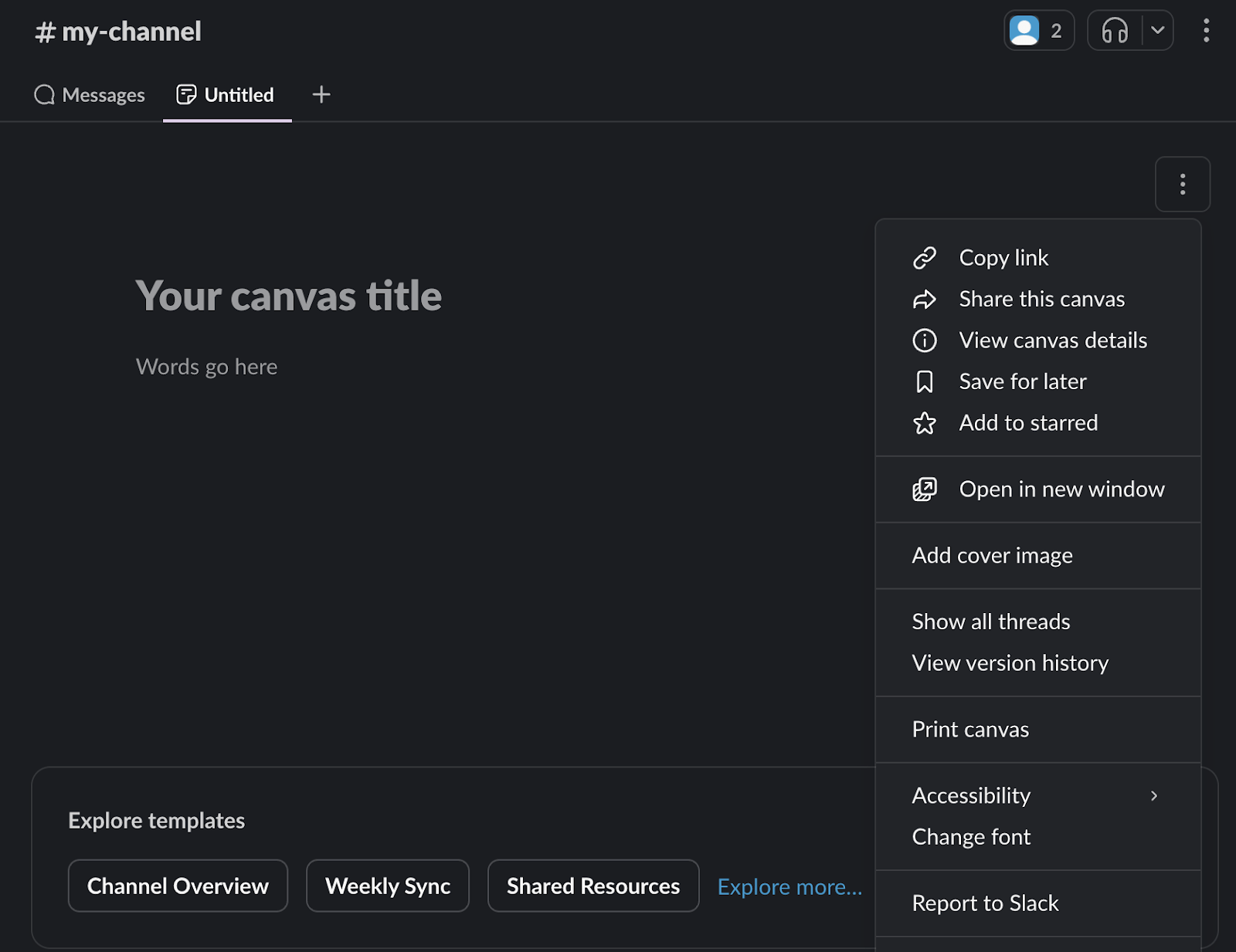Choose Save for later
The image size is (1236, 952).
1038,381
